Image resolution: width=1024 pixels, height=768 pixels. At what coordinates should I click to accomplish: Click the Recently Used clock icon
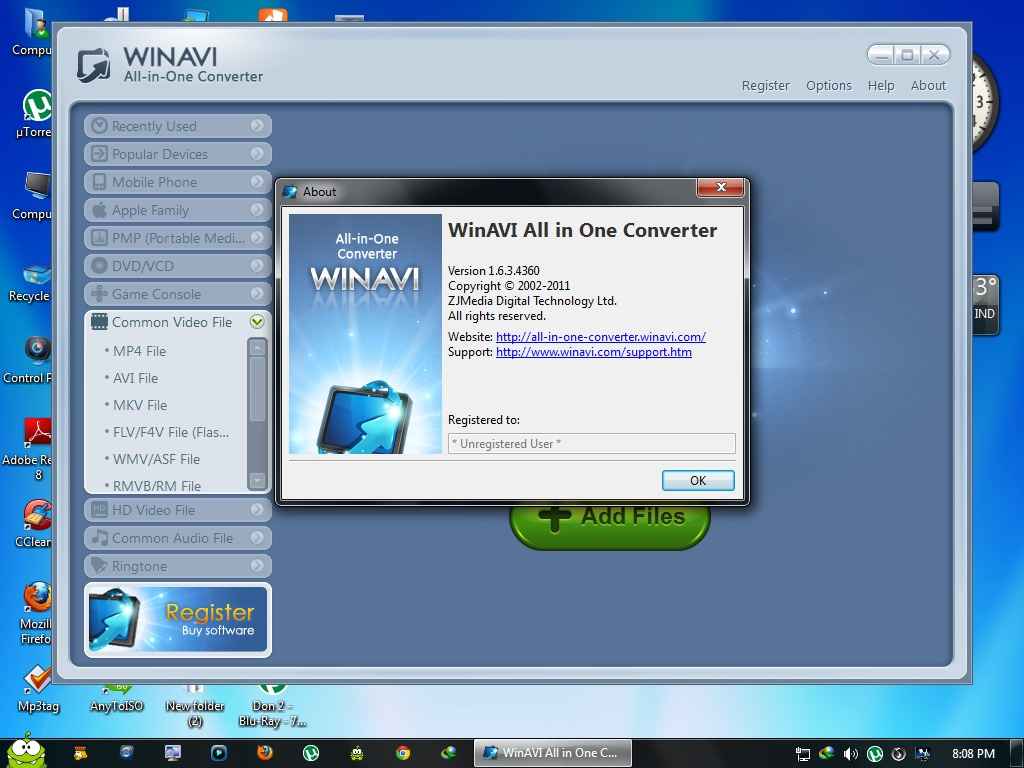99,125
